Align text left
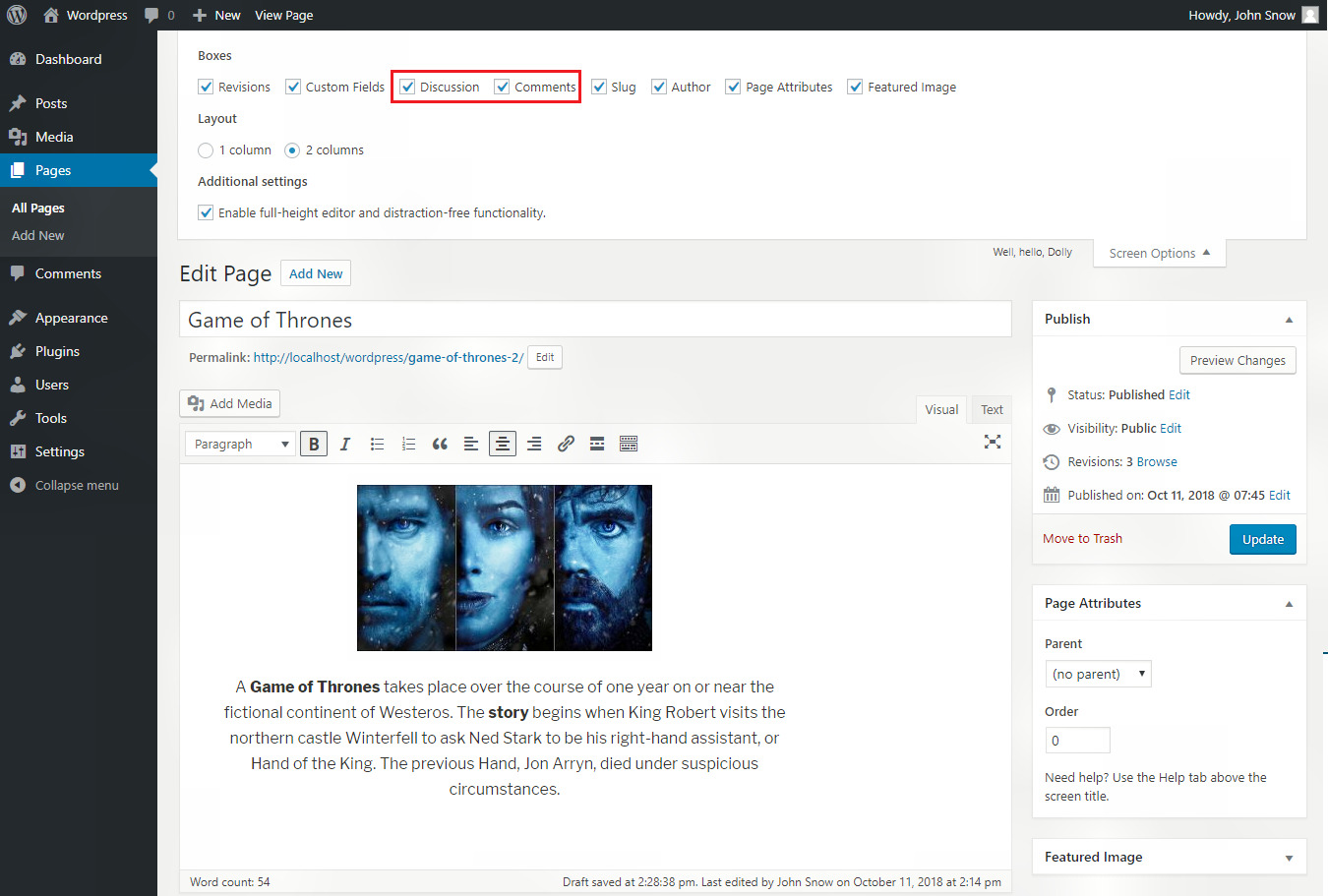This screenshot has height=896, width=1328. (471, 445)
